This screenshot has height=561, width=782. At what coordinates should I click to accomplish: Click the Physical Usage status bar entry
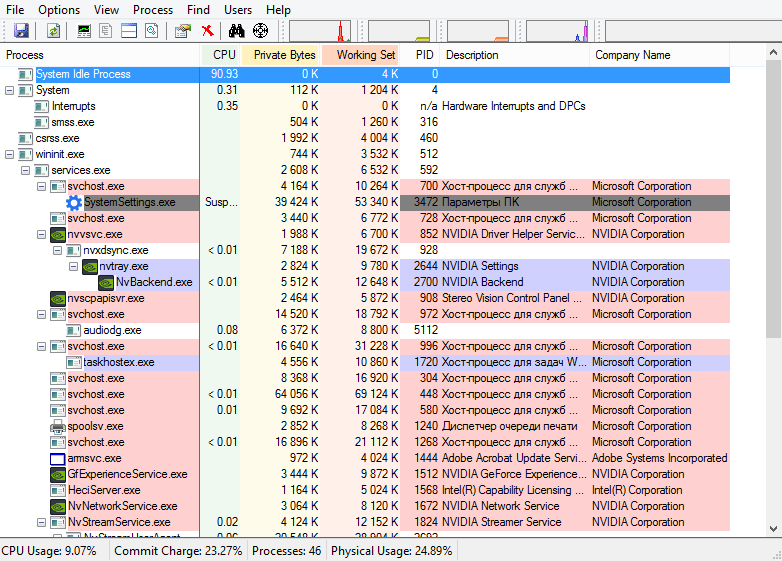point(391,551)
